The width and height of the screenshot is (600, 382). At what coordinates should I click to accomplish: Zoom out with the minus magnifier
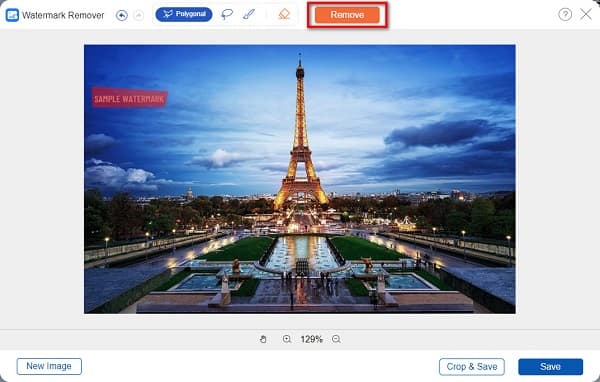tap(336, 339)
